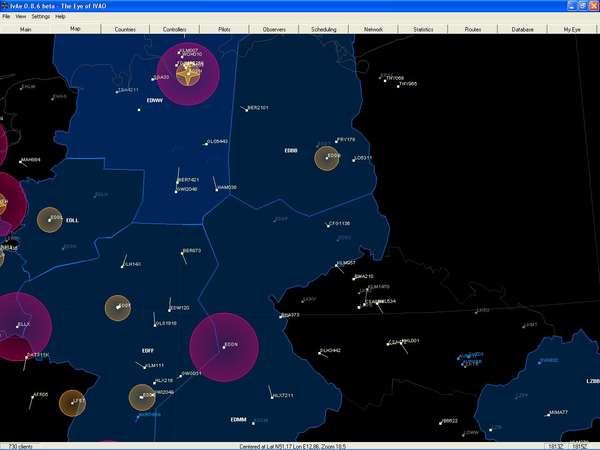Select aircraft HLX216 on the map
The height and width of the screenshot is (450, 600).
[163, 381]
